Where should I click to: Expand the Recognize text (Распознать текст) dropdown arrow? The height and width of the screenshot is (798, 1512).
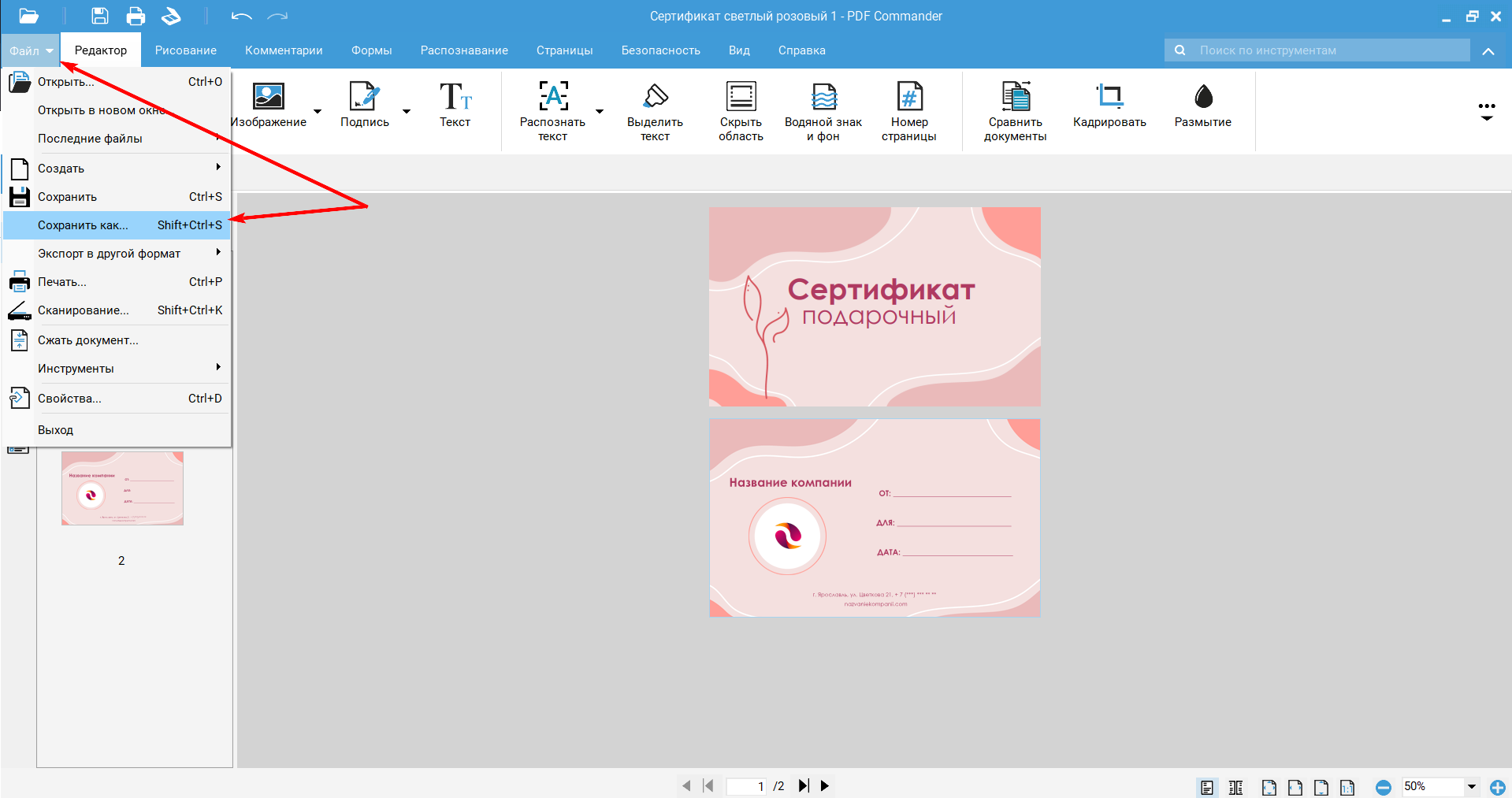pos(600,112)
